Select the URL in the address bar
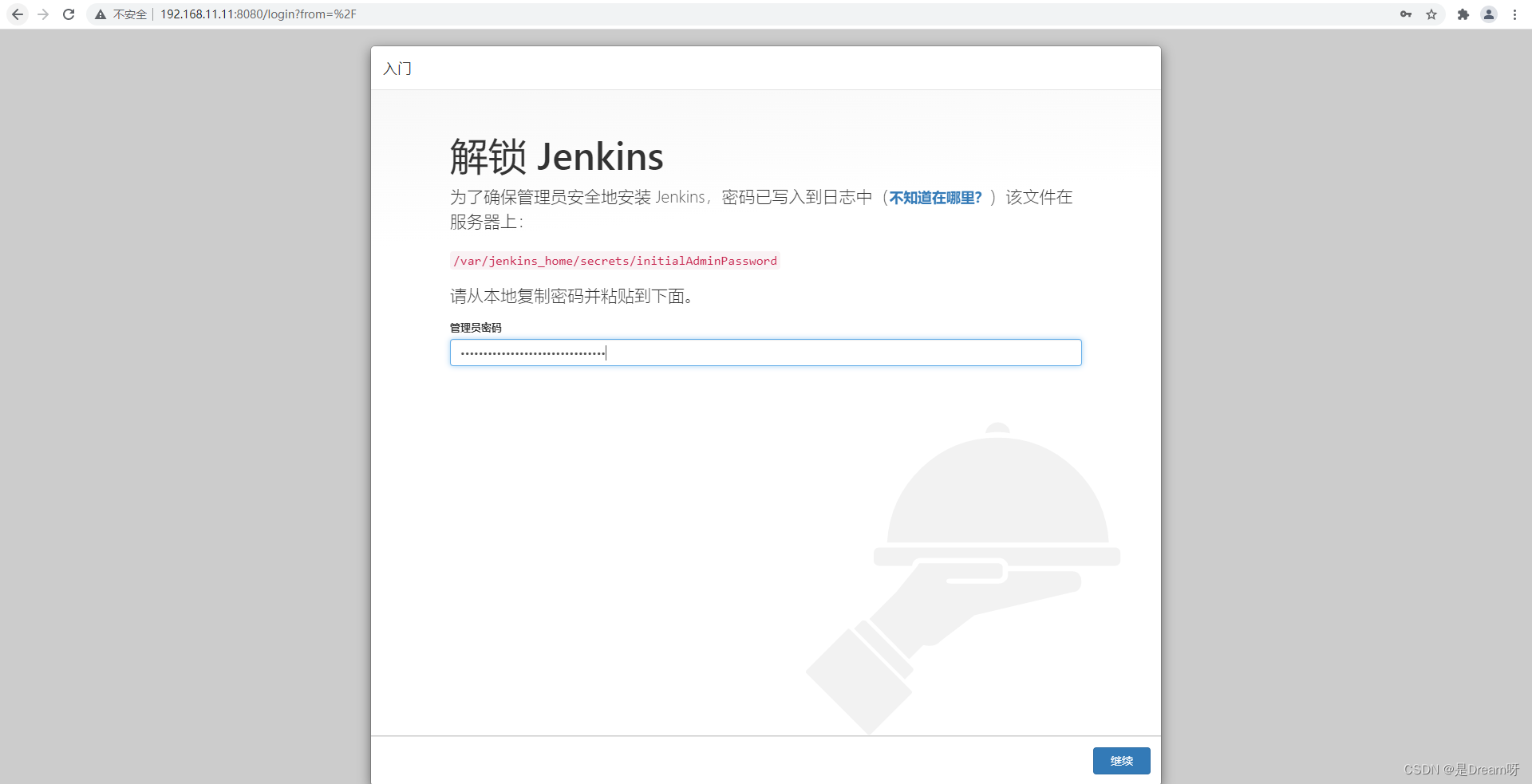The image size is (1532, 784). point(257,14)
